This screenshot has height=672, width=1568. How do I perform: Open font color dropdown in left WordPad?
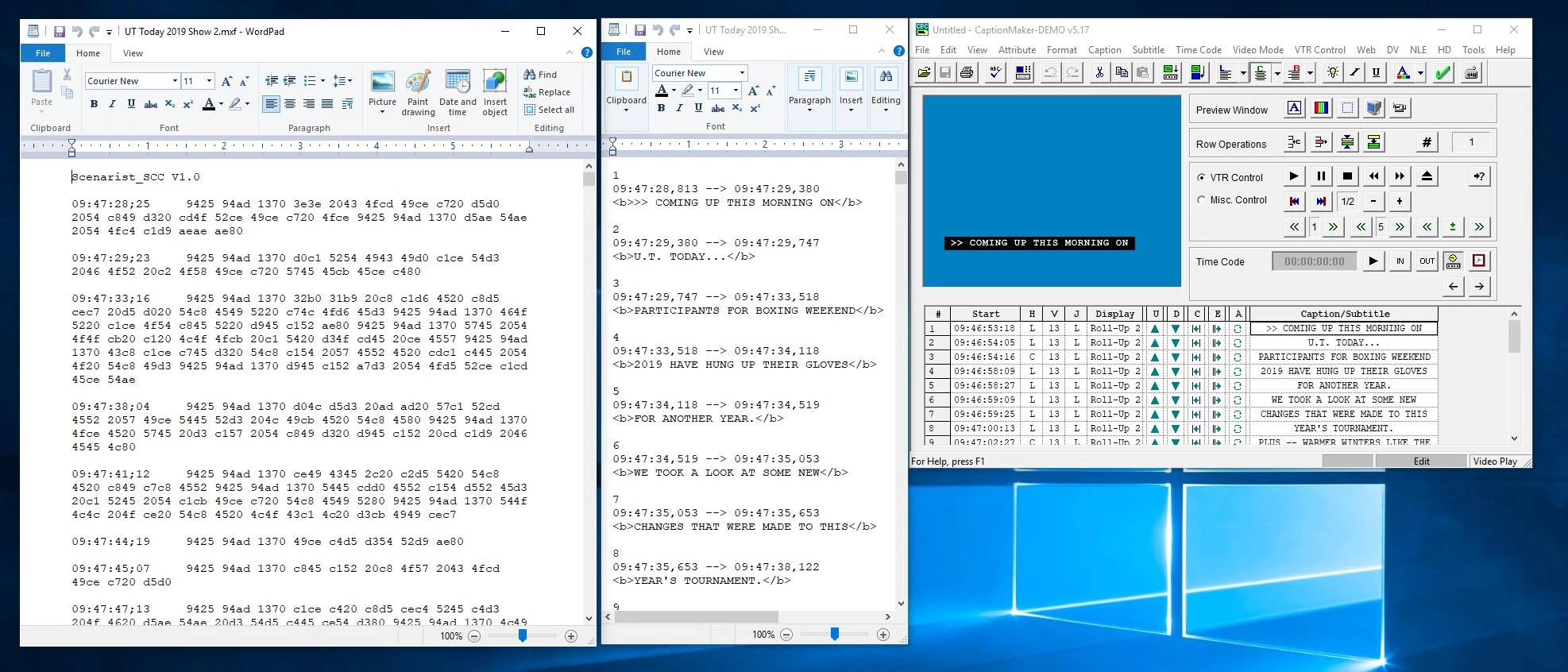pyautogui.click(x=221, y=104)
